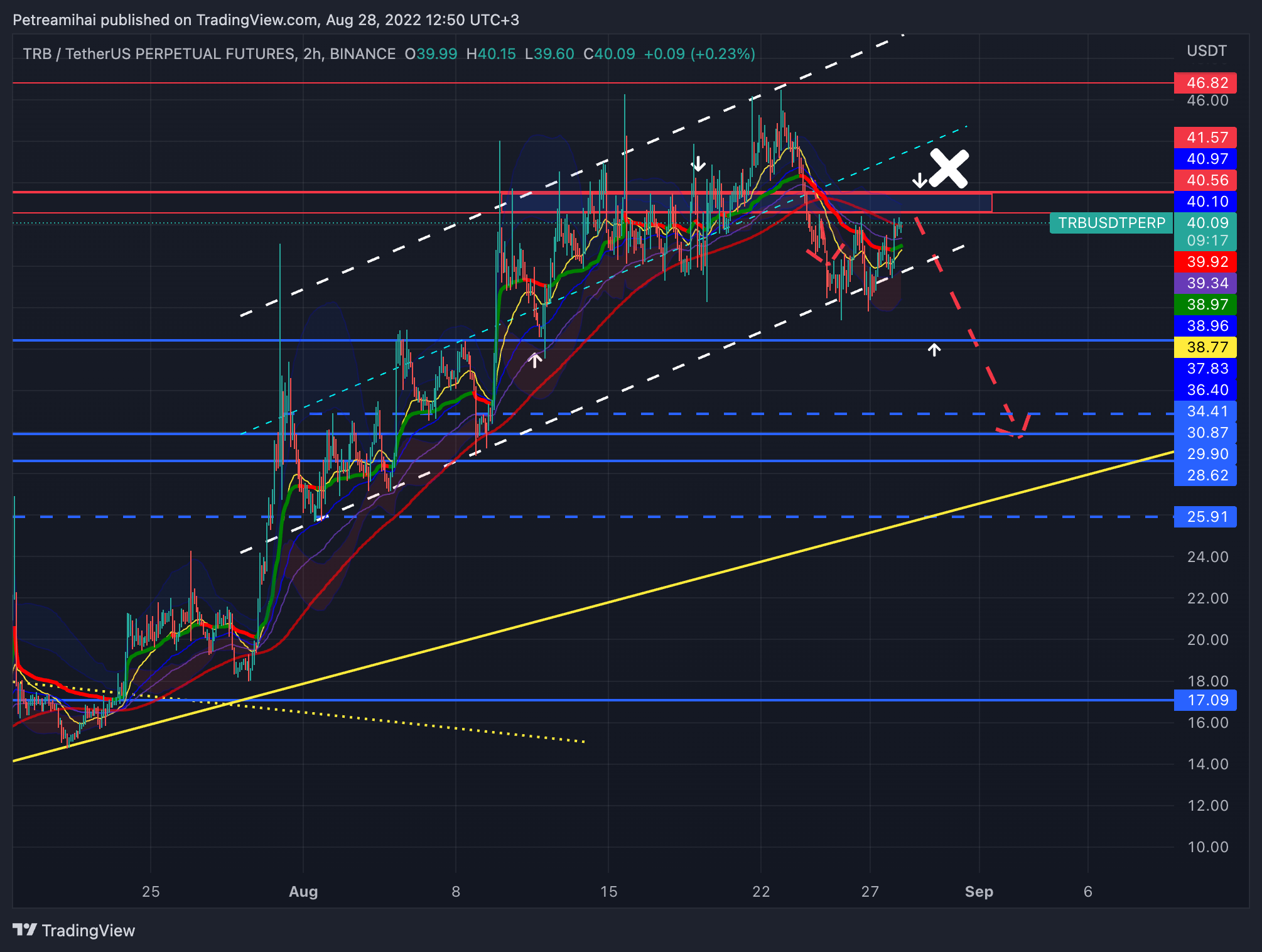Click the 40.56 red price label
Viewport: 1262px width, 952px height.
pos(1205,180)
